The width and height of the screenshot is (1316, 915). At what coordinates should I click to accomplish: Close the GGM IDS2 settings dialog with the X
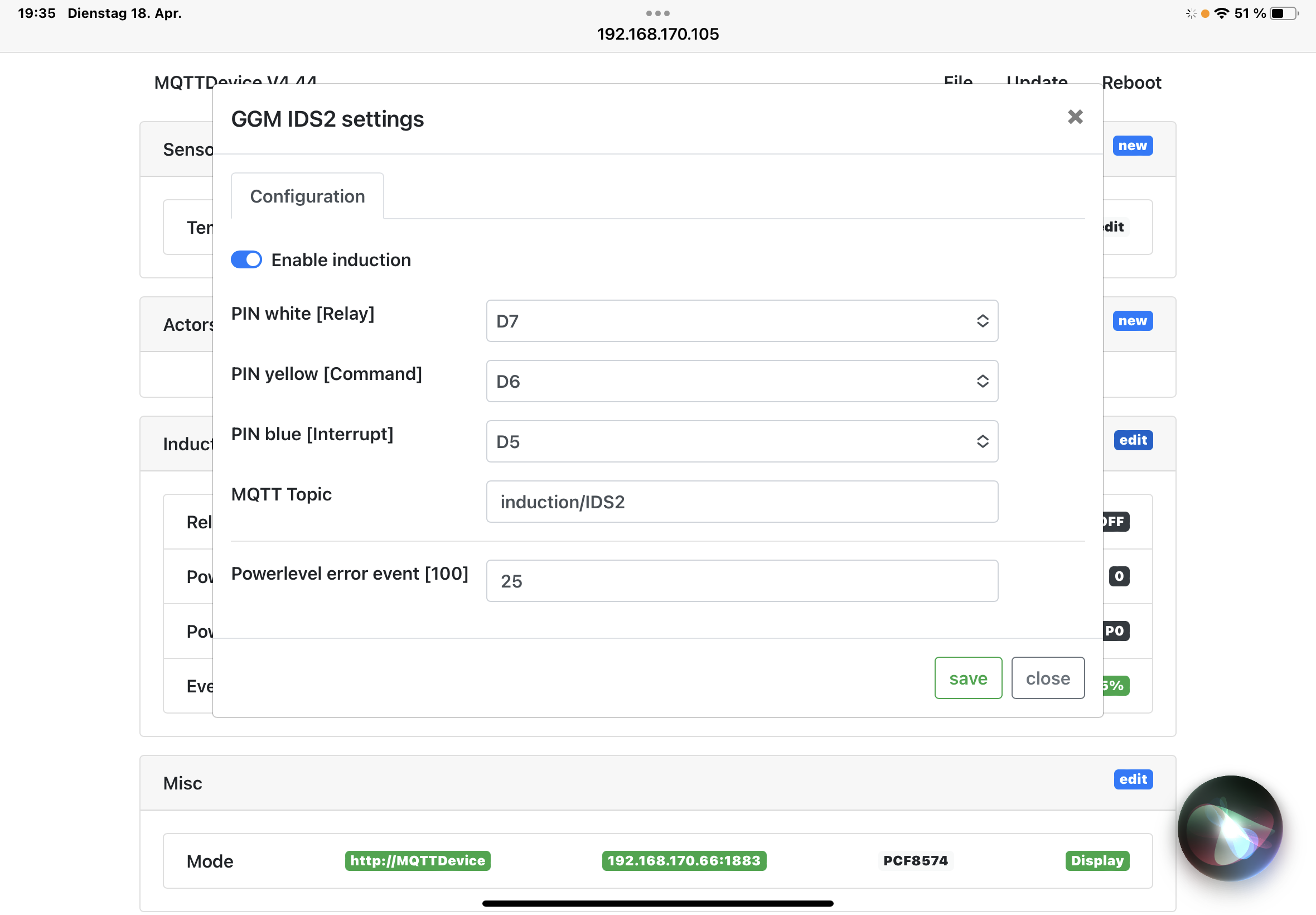1075,117
